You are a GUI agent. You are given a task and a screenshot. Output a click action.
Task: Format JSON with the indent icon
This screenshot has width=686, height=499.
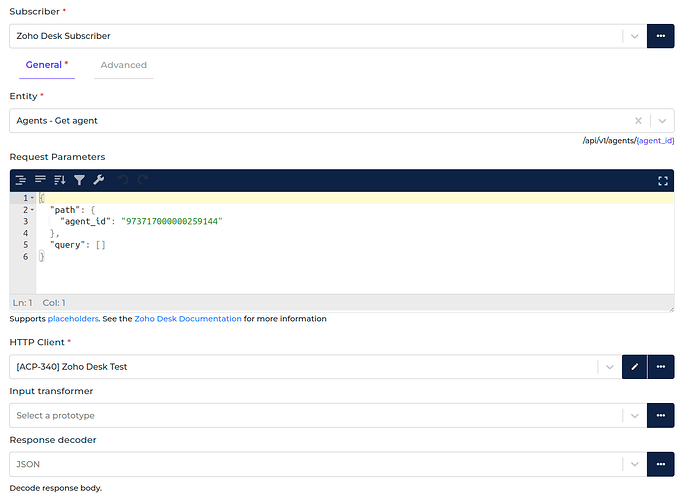(x=21, y=180)
